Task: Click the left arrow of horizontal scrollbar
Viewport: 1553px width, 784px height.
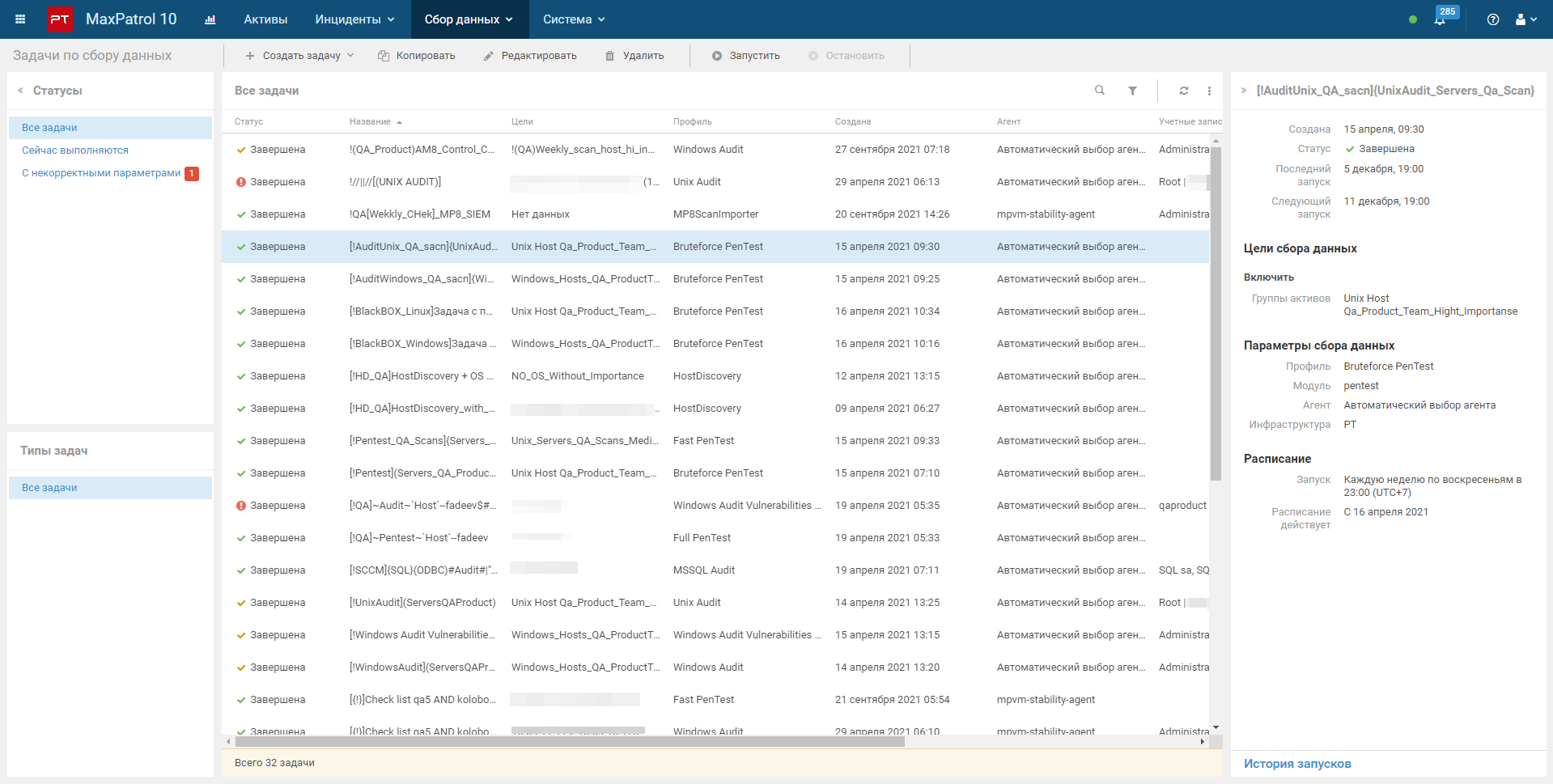Action: pos(228,741)
